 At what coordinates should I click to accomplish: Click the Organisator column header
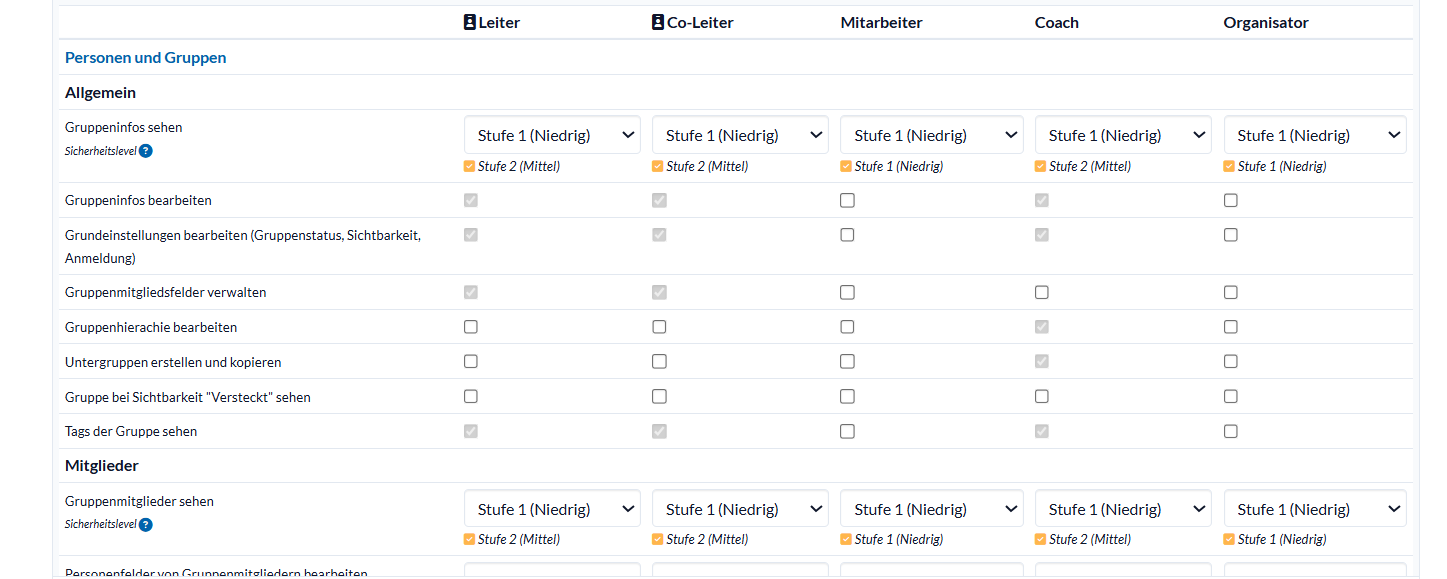point(1265,22)
